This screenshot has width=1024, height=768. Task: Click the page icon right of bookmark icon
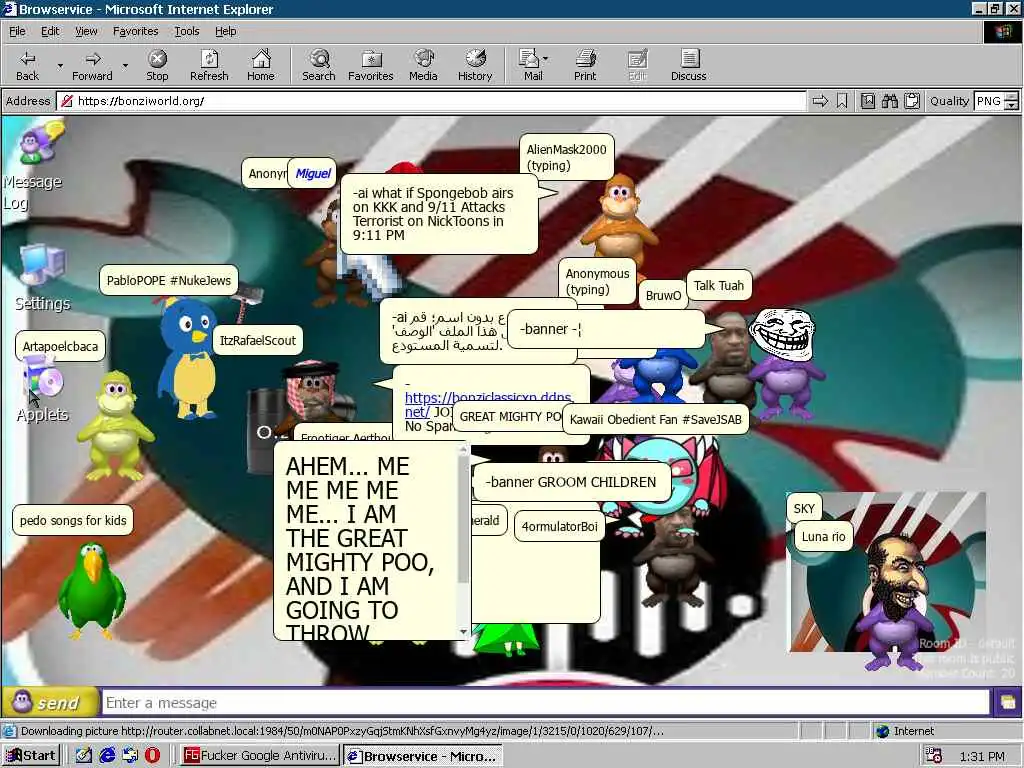867,101
